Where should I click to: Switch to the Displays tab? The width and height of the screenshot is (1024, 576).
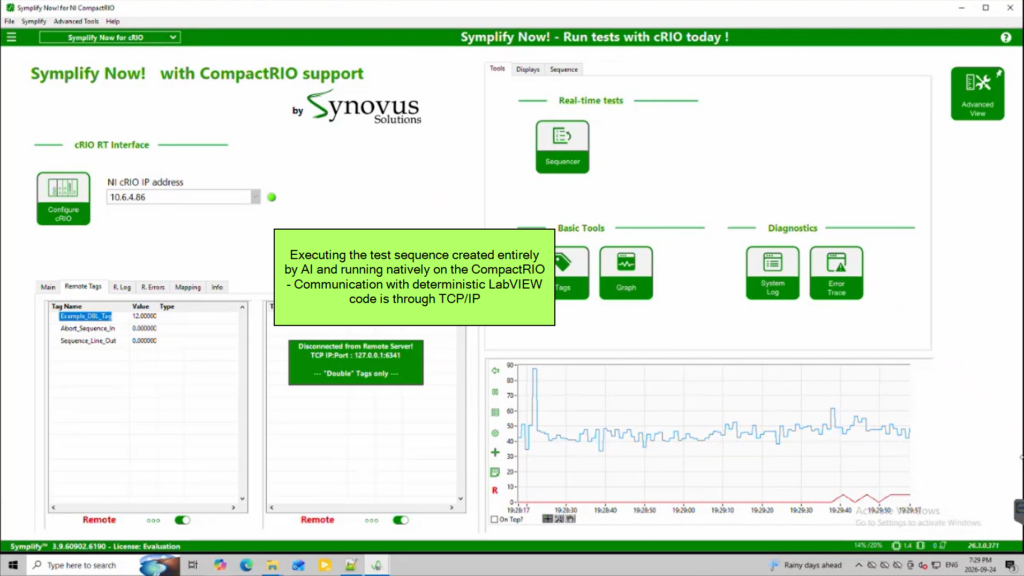pos(528,69)
